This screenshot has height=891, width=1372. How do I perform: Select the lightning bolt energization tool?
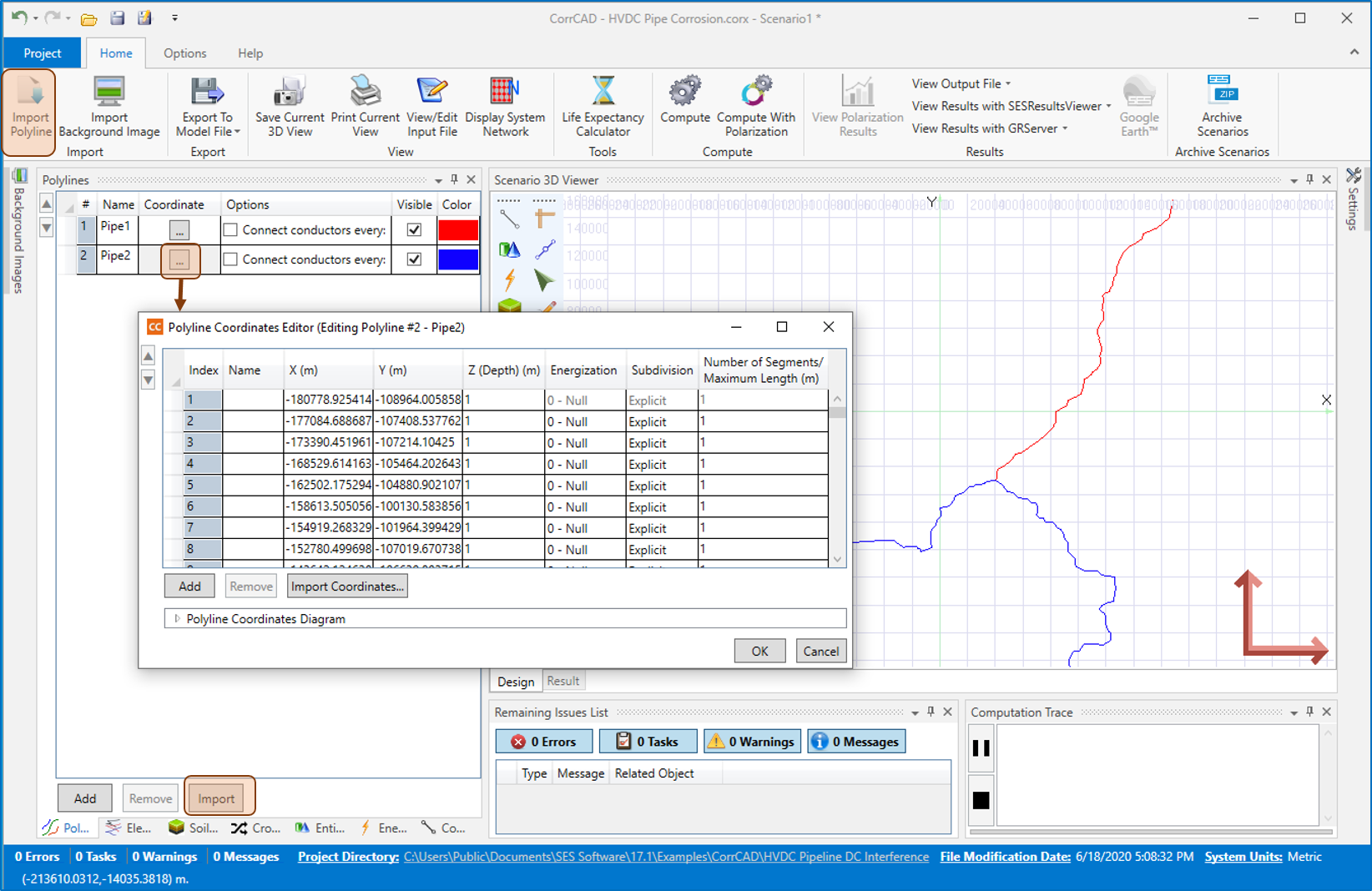point(509,279)
